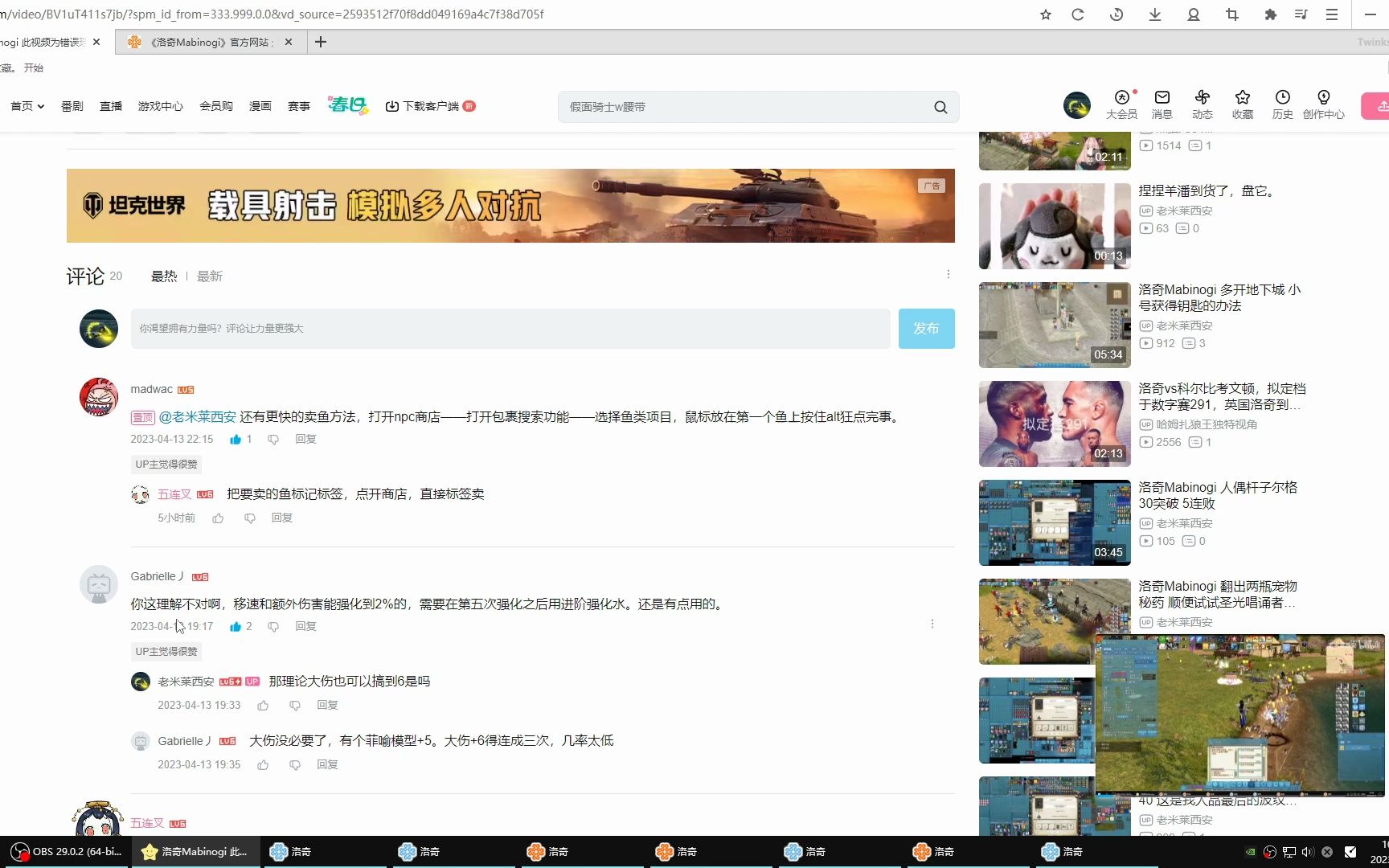
Task: Dislike 五连叉's reply from 5小时前
Action: click(250, 518)
